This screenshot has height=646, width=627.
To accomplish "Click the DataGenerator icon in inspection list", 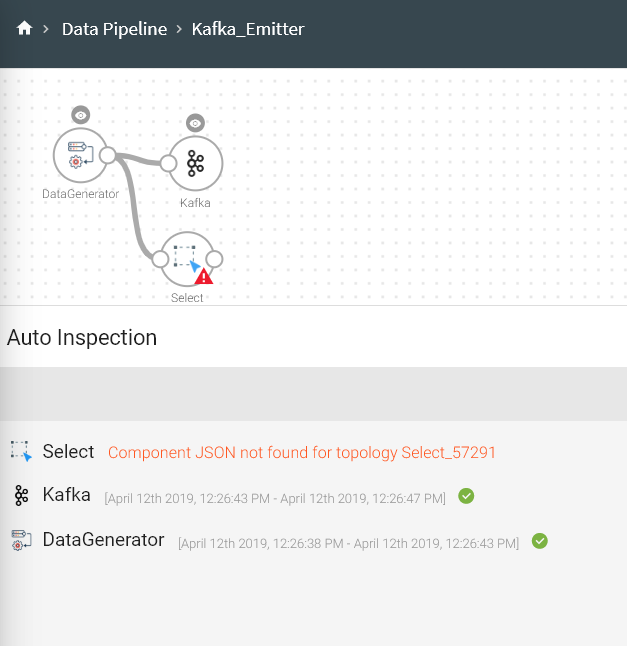I will (x=21, y=540).
